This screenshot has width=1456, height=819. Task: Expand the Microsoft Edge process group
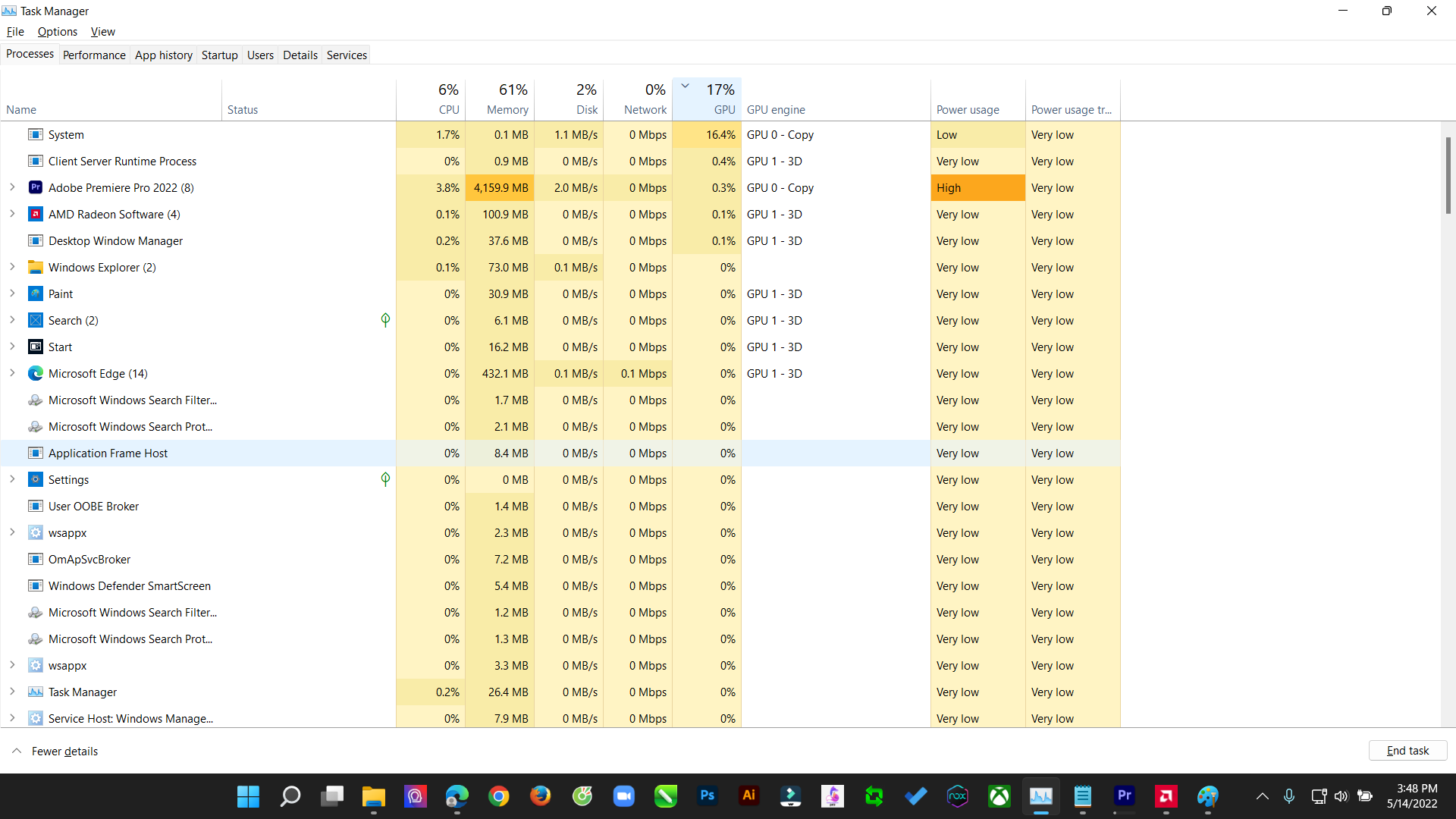(12, 373)
